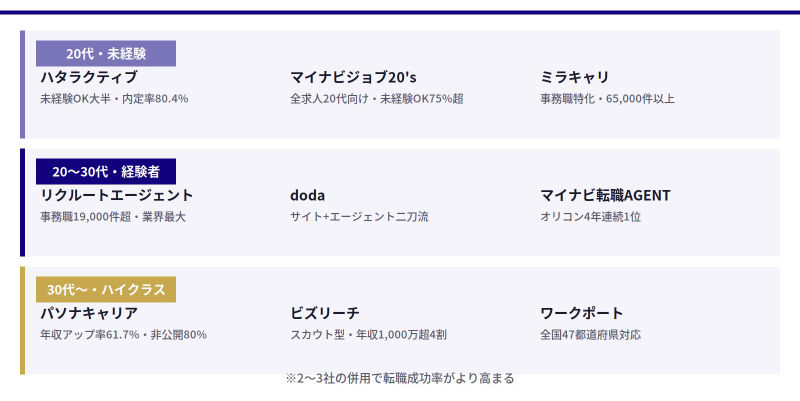Click the doda heading

308,195
